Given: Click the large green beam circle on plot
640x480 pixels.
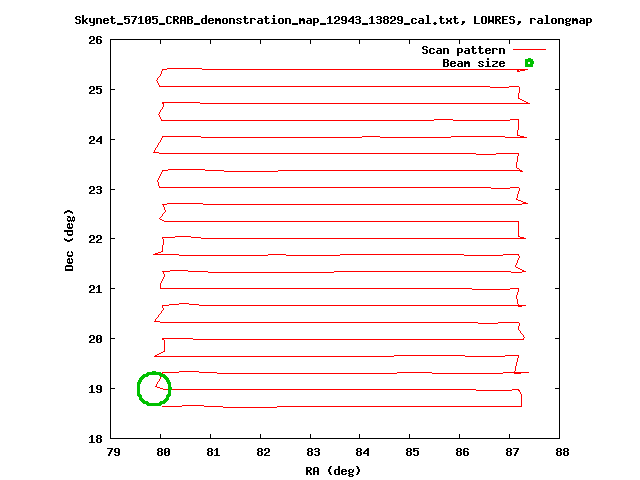Looking at the screenshot, I should tap(154, 389).
